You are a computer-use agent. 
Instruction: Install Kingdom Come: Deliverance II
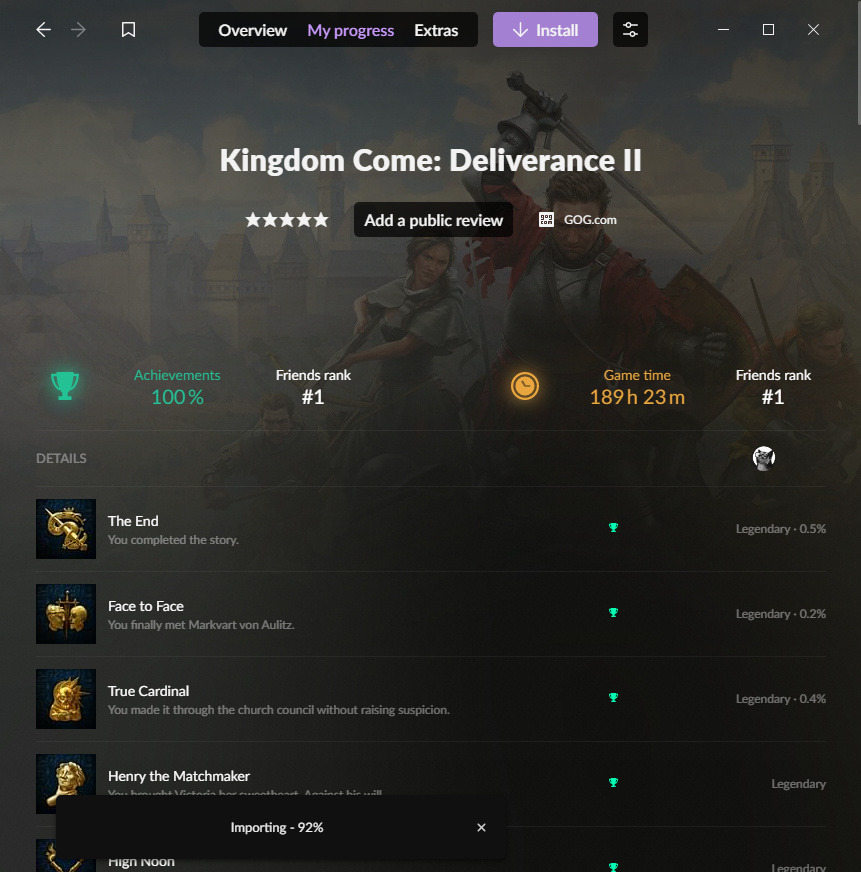[545, 29]
